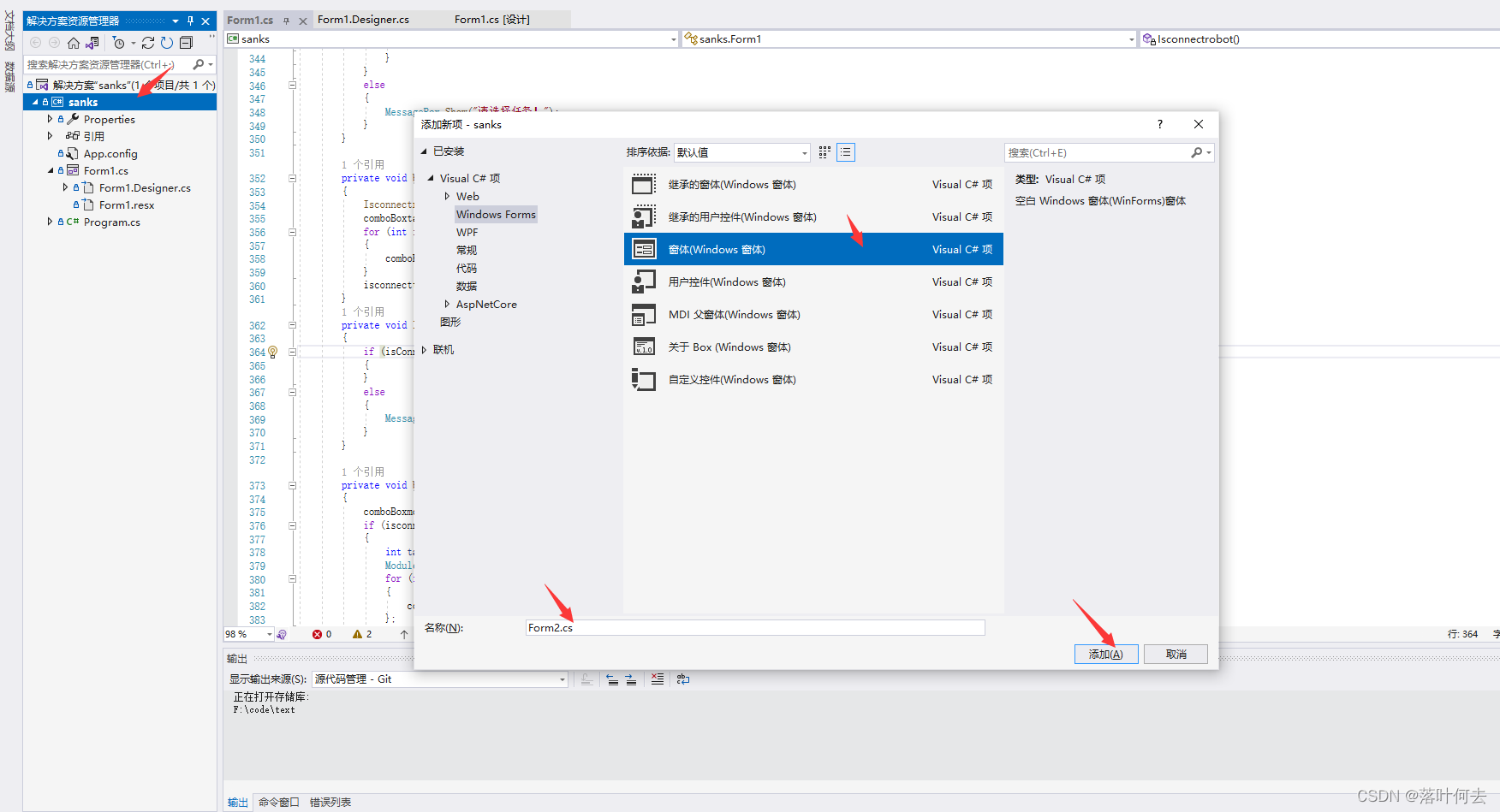Open the sanks project navigation dropdown
This screenshot has width=1500, height=812.
451,39
